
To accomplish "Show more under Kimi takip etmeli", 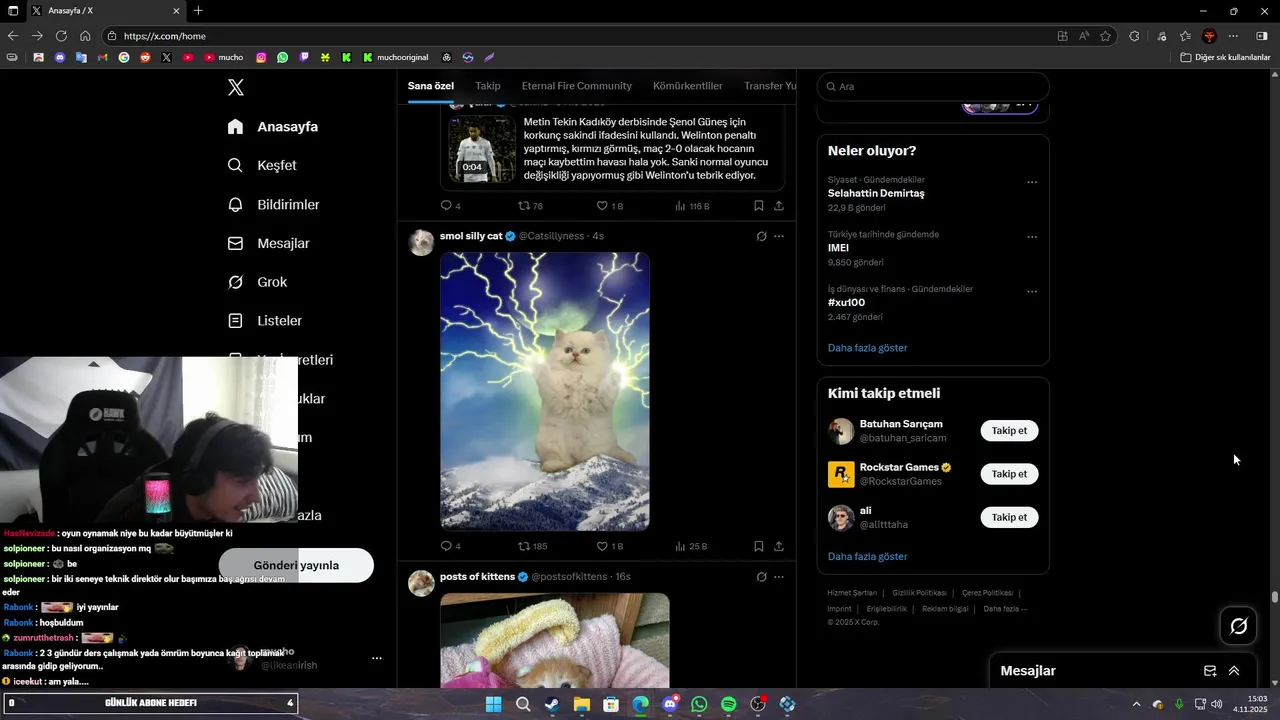I will tap(867, 556).
